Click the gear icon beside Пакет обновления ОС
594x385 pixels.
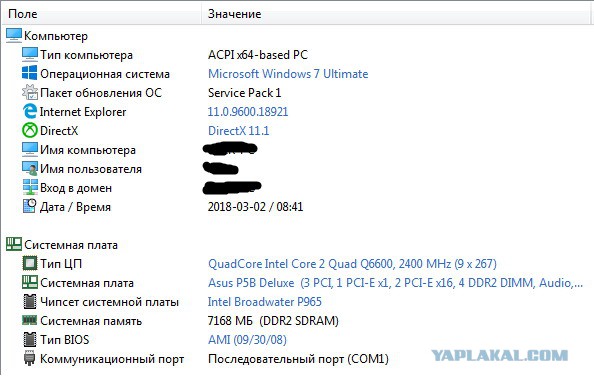tap(30, 92)
